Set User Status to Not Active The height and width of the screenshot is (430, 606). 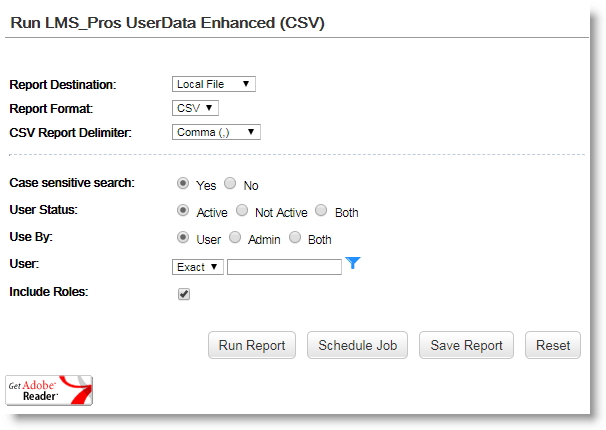242,211
